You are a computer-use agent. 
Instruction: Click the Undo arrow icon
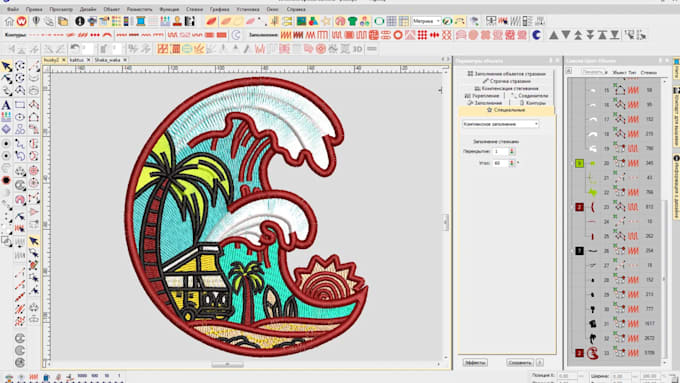click(75, 48)
